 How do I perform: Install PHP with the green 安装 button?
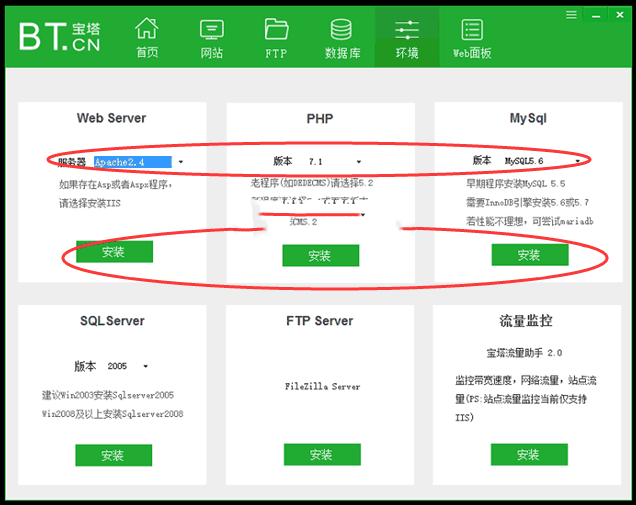point(320,256)
